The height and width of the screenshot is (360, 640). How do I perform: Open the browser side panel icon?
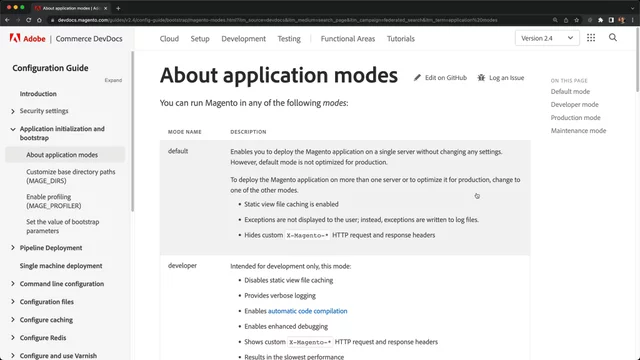(611, 20)
